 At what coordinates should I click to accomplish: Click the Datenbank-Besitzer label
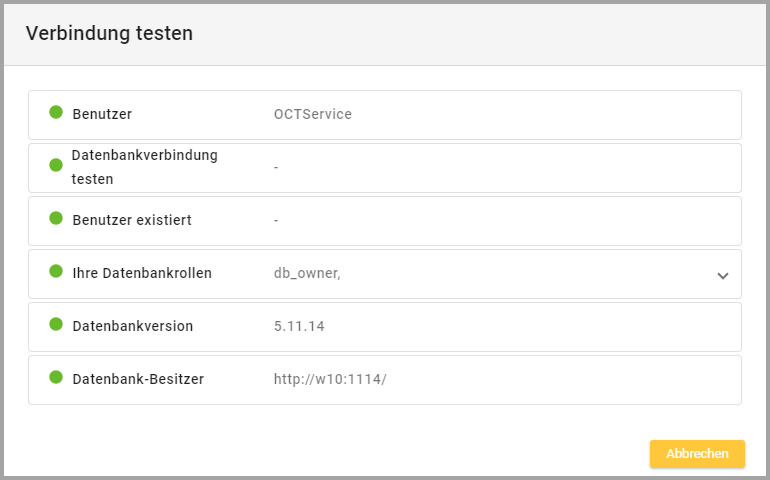138,380
